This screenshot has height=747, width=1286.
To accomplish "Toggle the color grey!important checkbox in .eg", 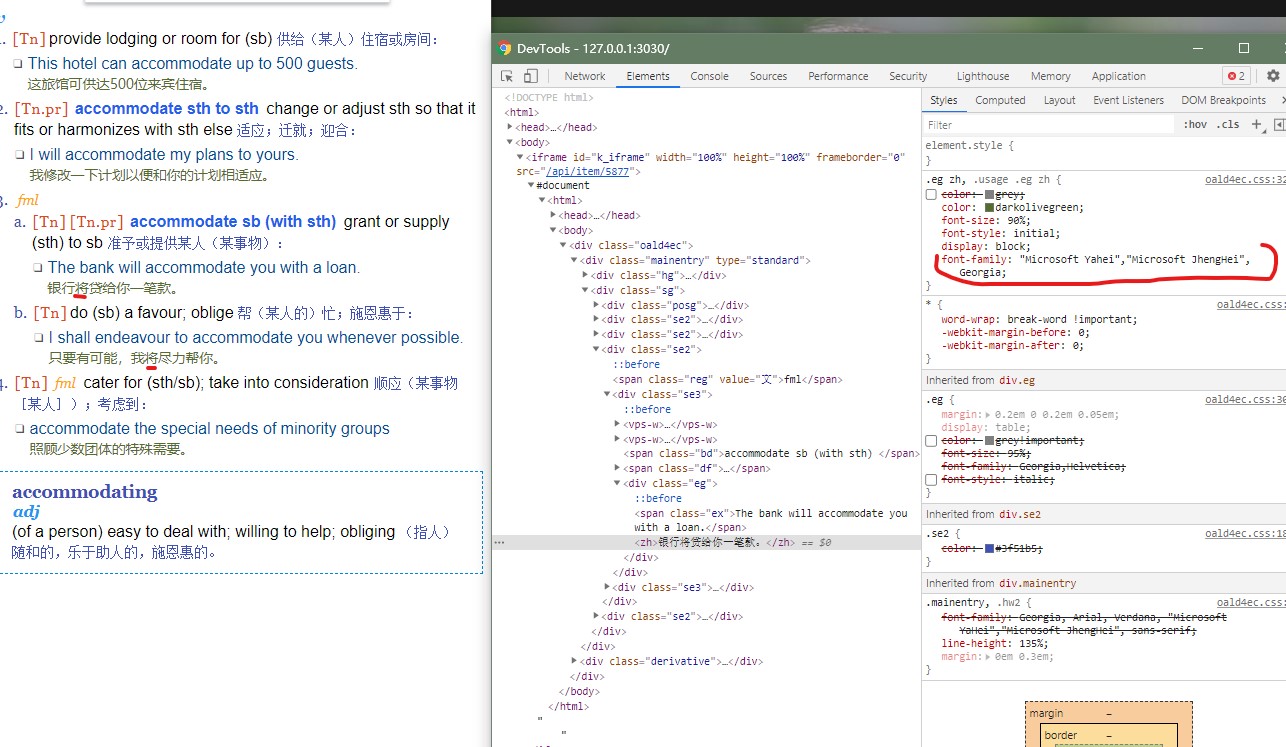I will tap(931, 440).
